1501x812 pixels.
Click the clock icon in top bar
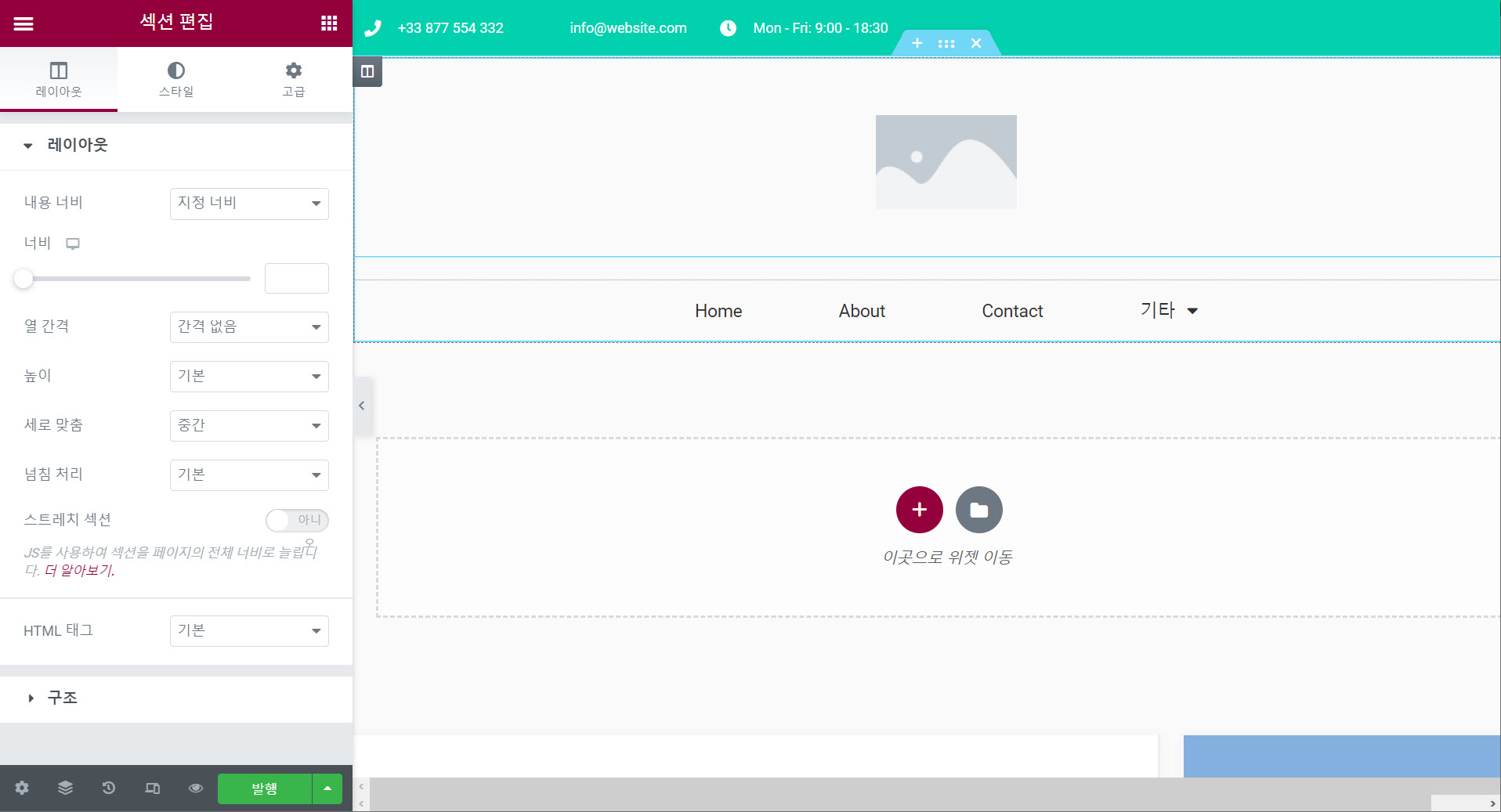point(729,28)
